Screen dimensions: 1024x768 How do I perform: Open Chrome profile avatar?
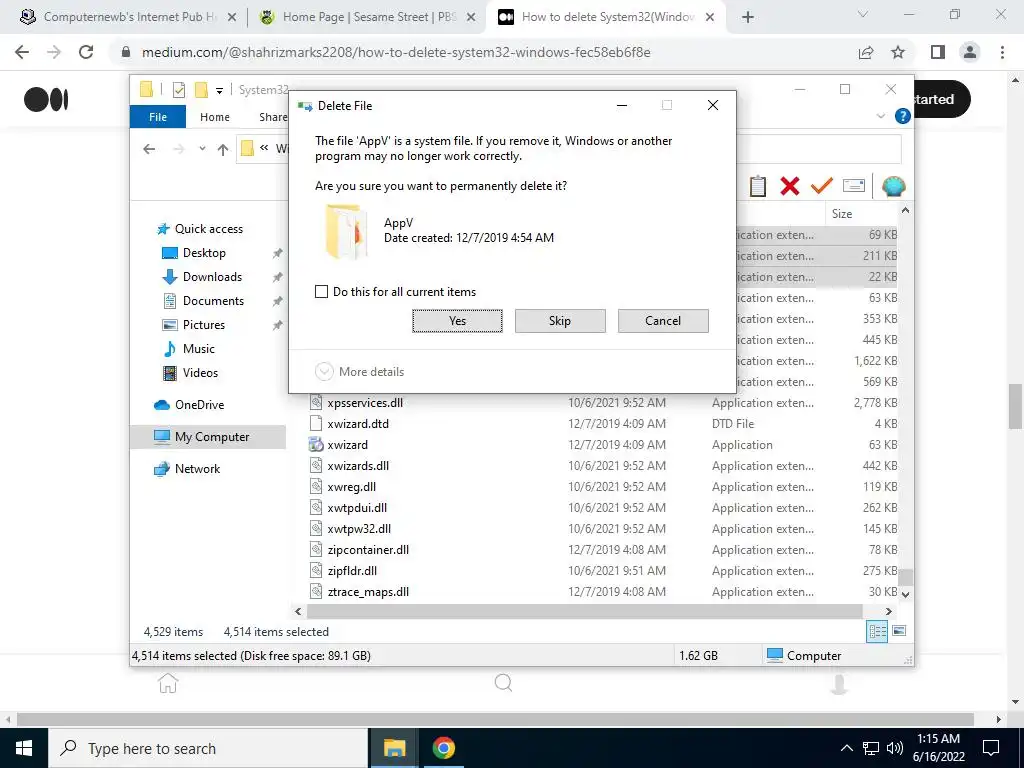click(x=970, y=52)
